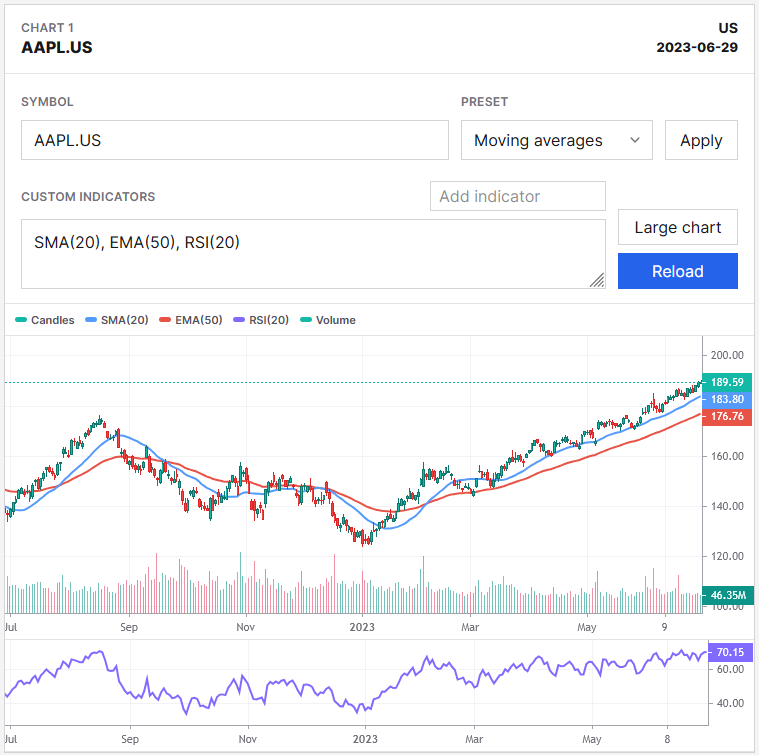Toggle RSI(20) series in chart legend
Viewport: 759px width, 755px height.
point(261,320)
